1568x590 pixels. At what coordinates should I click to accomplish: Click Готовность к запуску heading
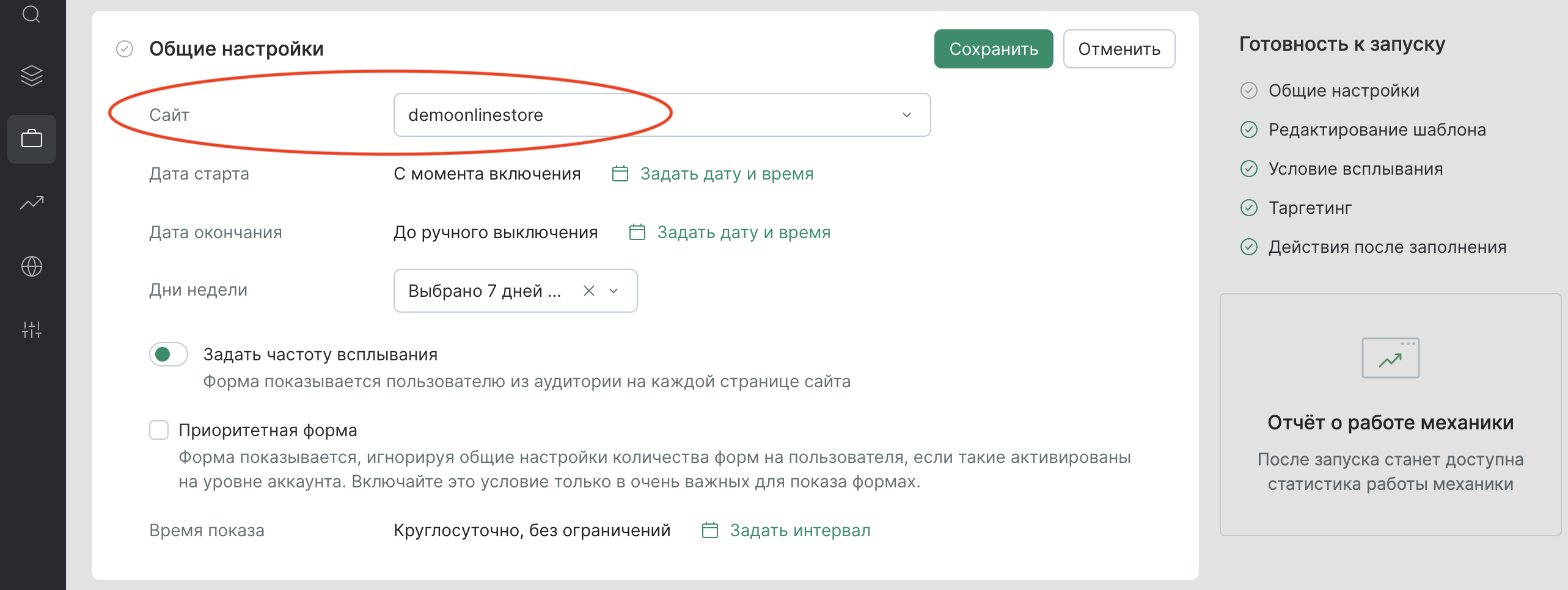click(1343, 44)
